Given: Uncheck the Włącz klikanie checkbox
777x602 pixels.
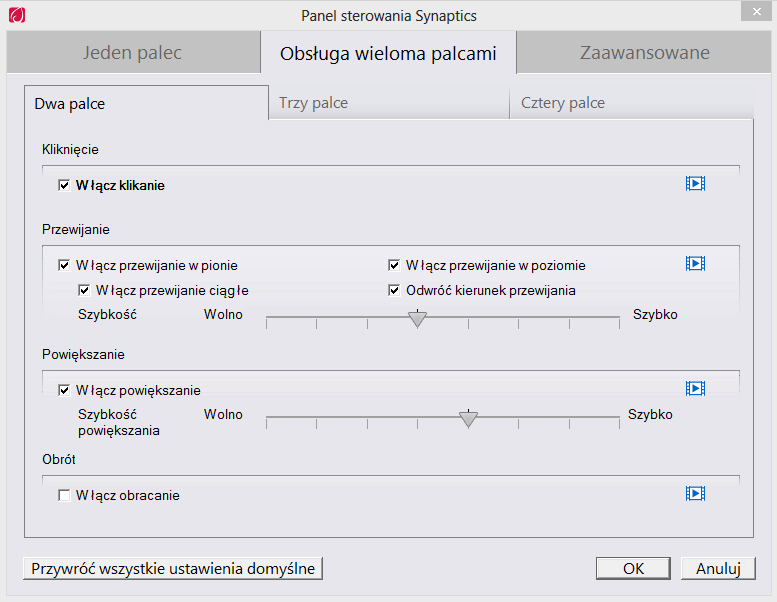Looking at the screenshot, I should [x=64, y=185].
